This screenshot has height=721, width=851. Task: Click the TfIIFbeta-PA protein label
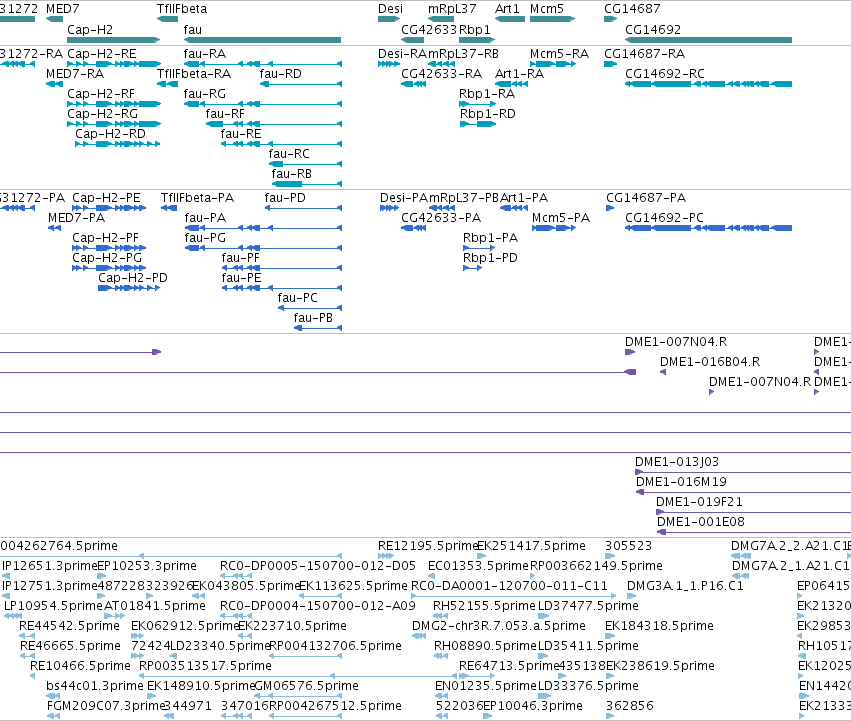[x=198, y=198]
